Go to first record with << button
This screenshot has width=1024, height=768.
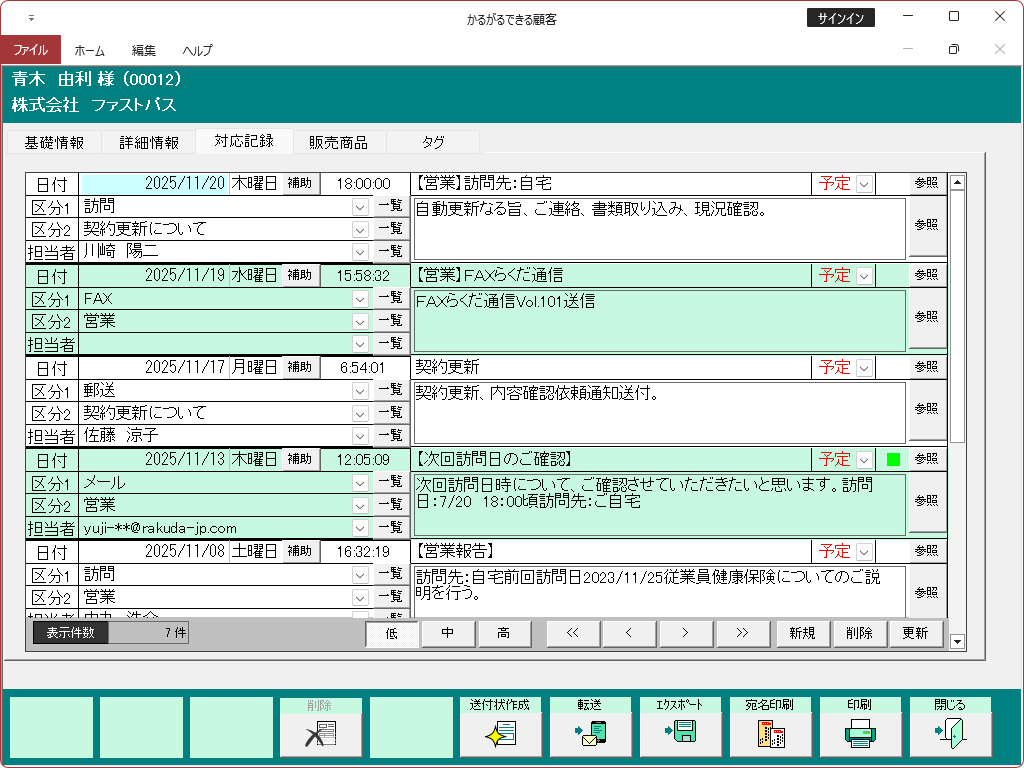click(572, 633)
